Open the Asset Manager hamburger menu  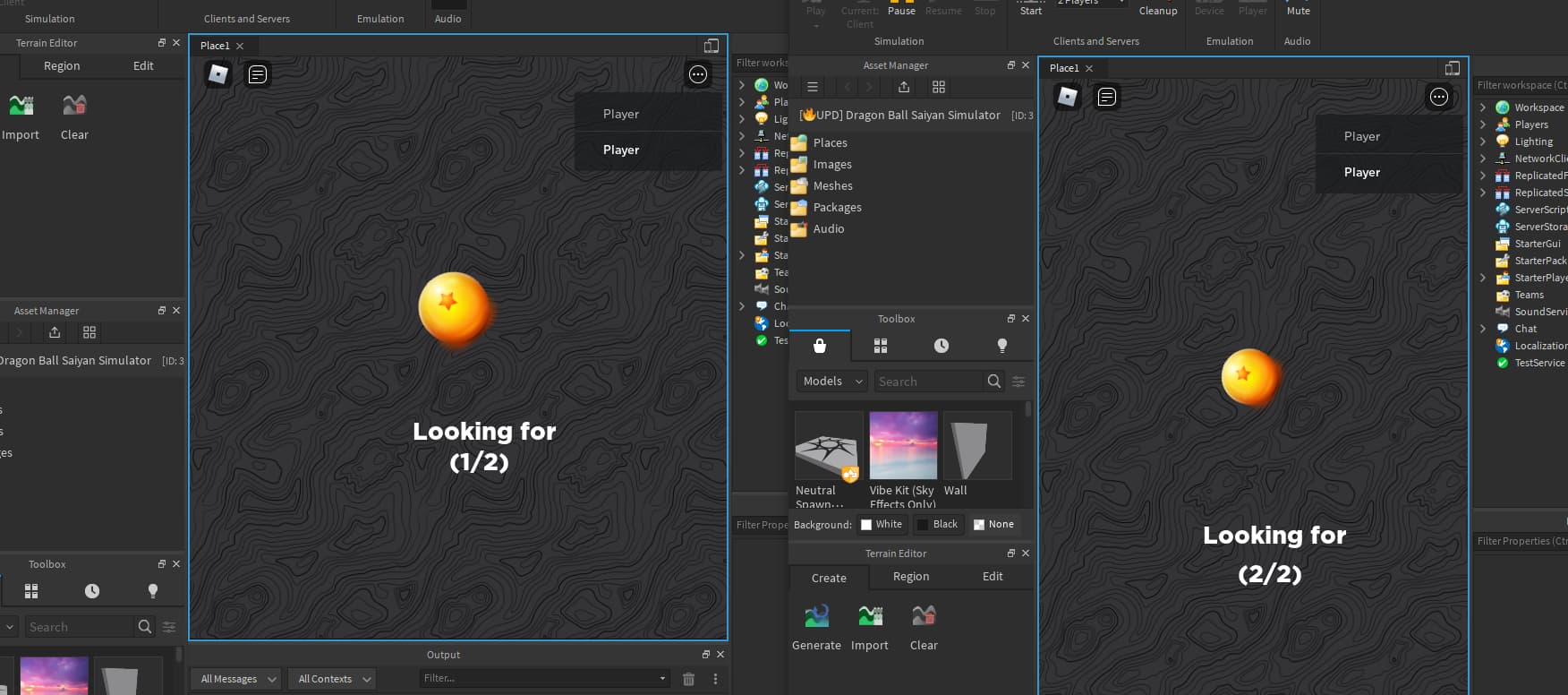(x=813, y=87)
